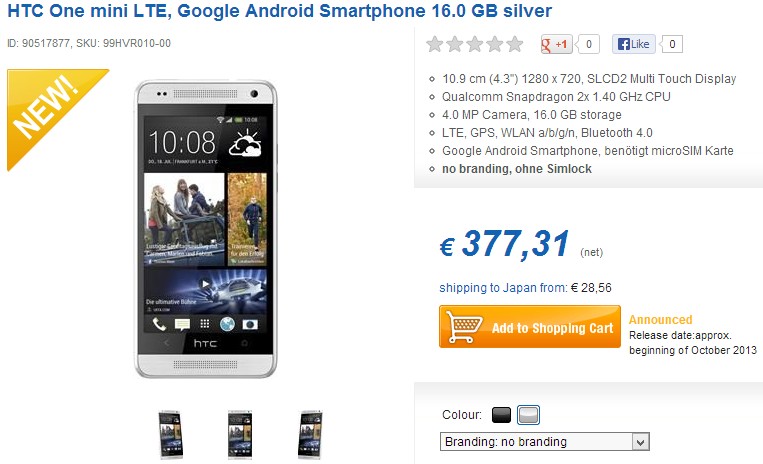Add to Shopping Cart

pyautogui.click(x=530, y=327)
